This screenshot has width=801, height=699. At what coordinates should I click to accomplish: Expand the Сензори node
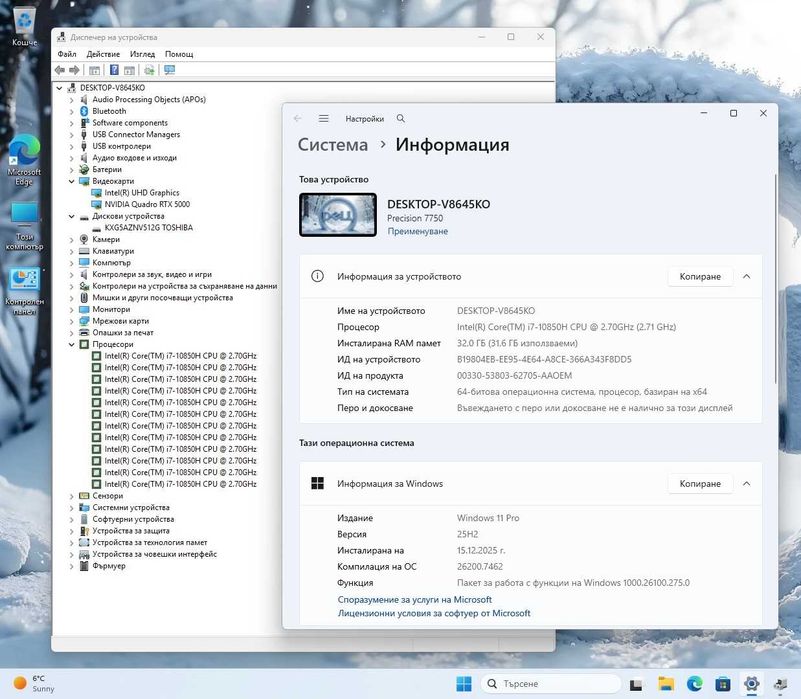[x=72, y=496]
